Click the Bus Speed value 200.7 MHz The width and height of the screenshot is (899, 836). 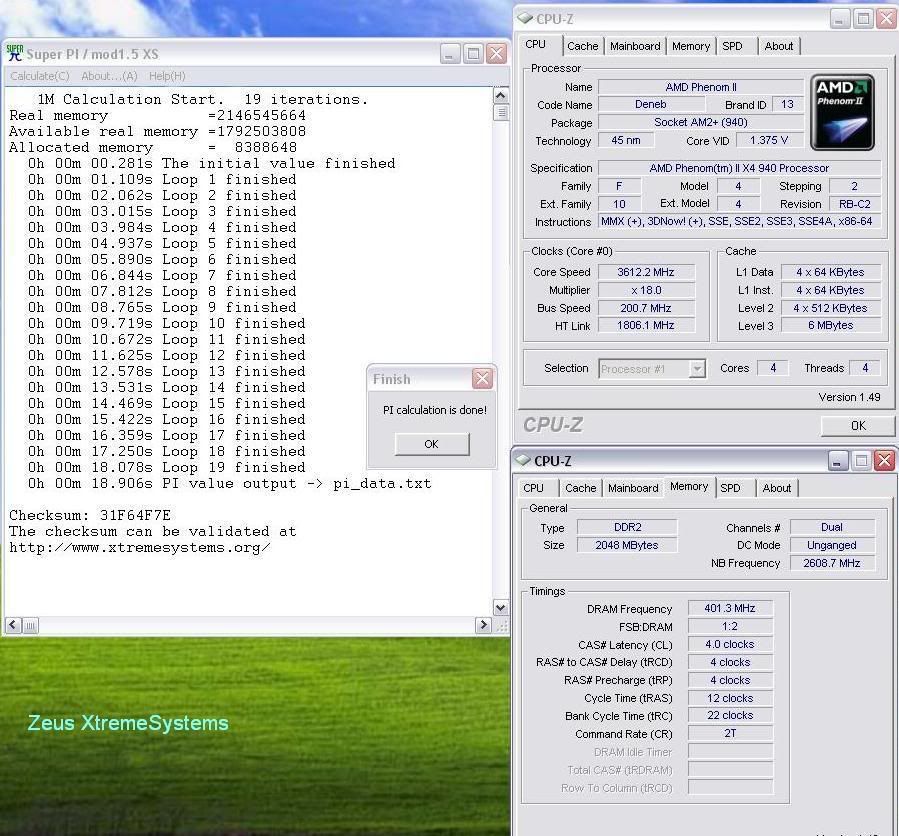[x=646, y=308]
